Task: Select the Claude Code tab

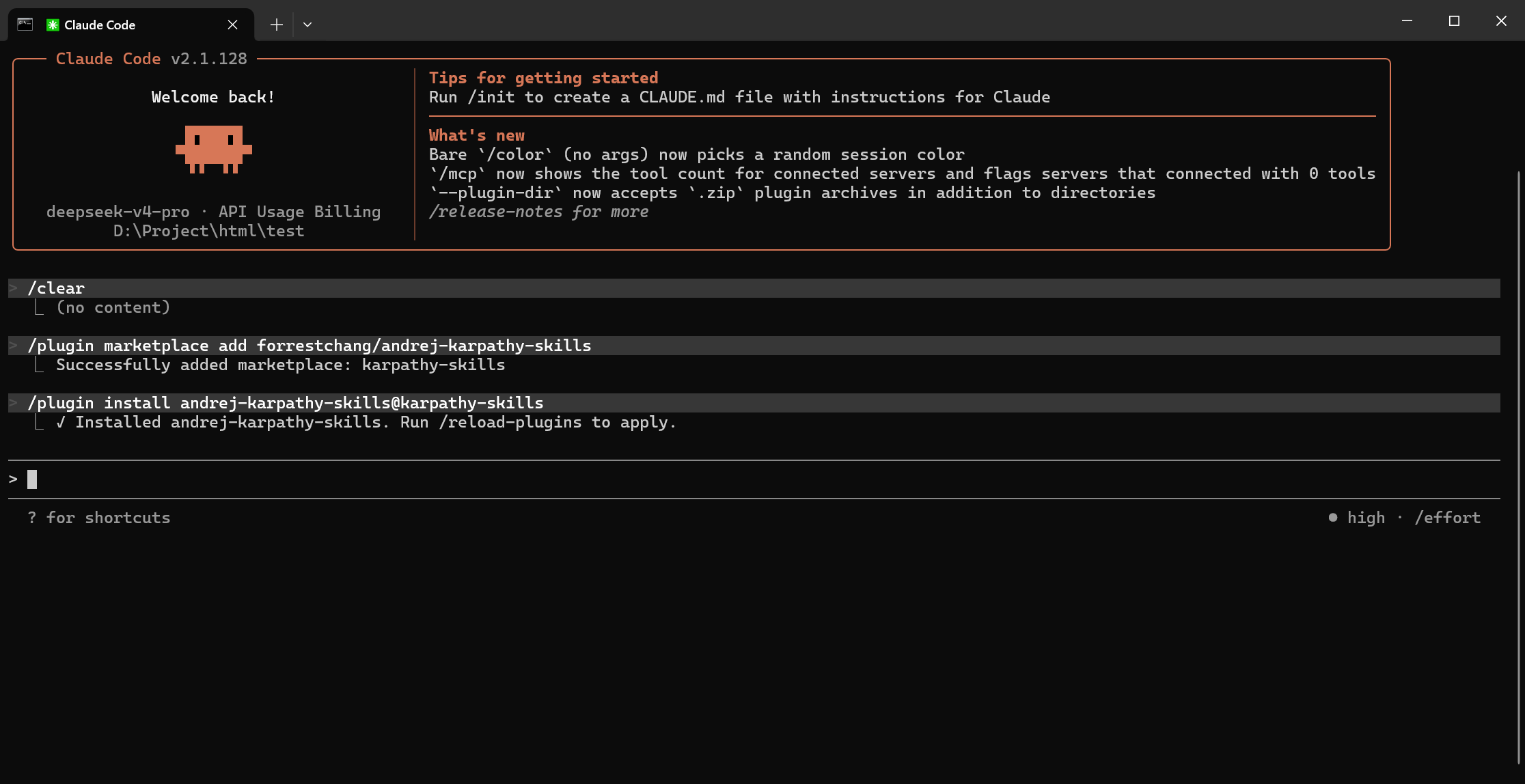Action: tap(131, 25)
